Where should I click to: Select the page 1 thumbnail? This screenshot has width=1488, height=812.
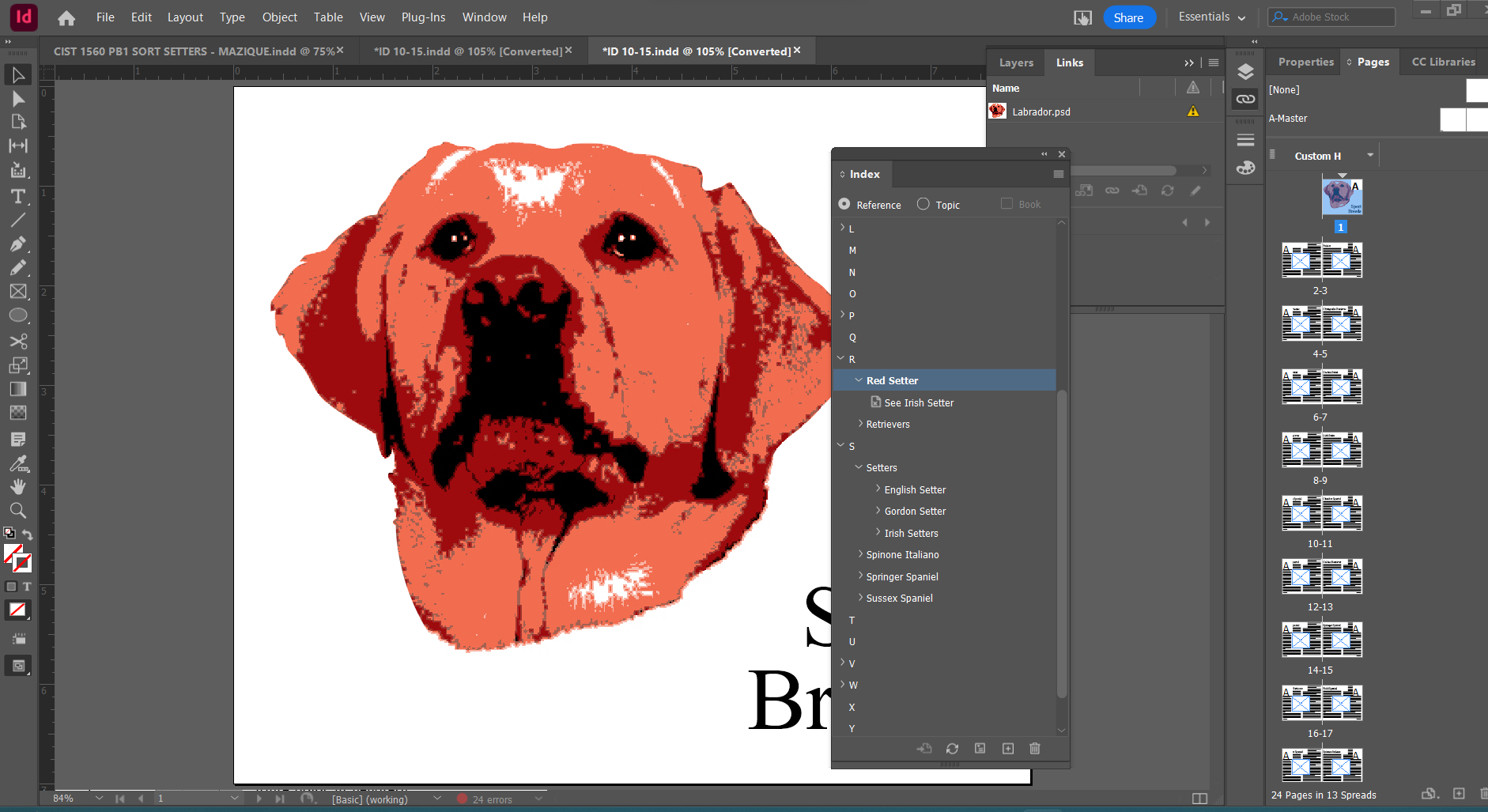1342,196
